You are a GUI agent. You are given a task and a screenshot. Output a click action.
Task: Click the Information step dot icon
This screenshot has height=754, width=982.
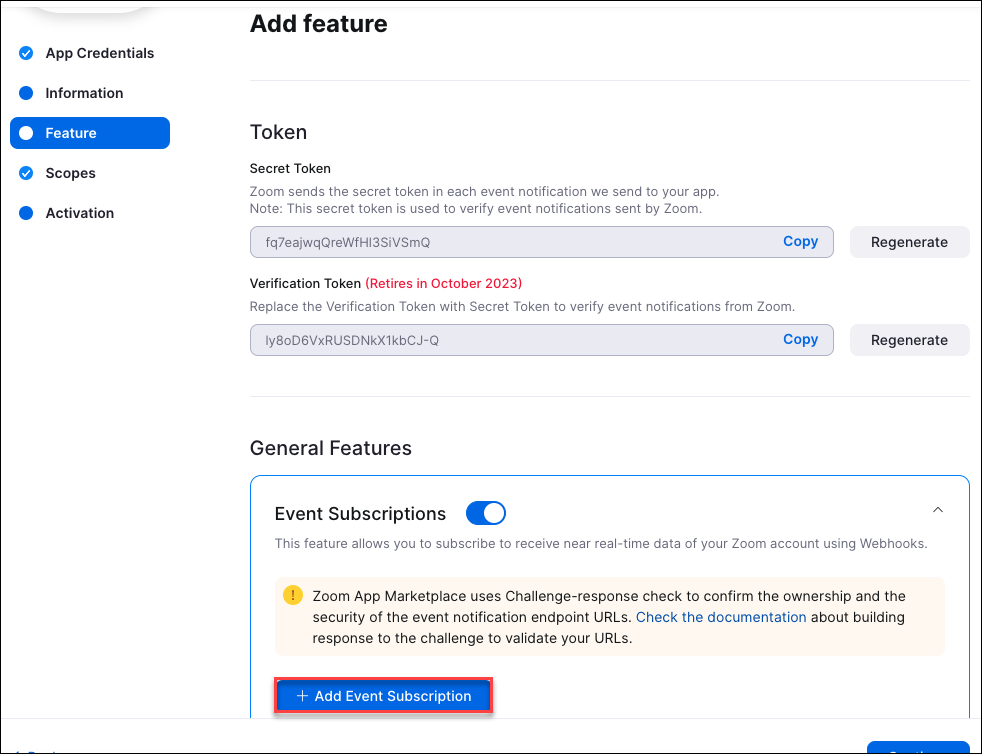coord(26,93)
